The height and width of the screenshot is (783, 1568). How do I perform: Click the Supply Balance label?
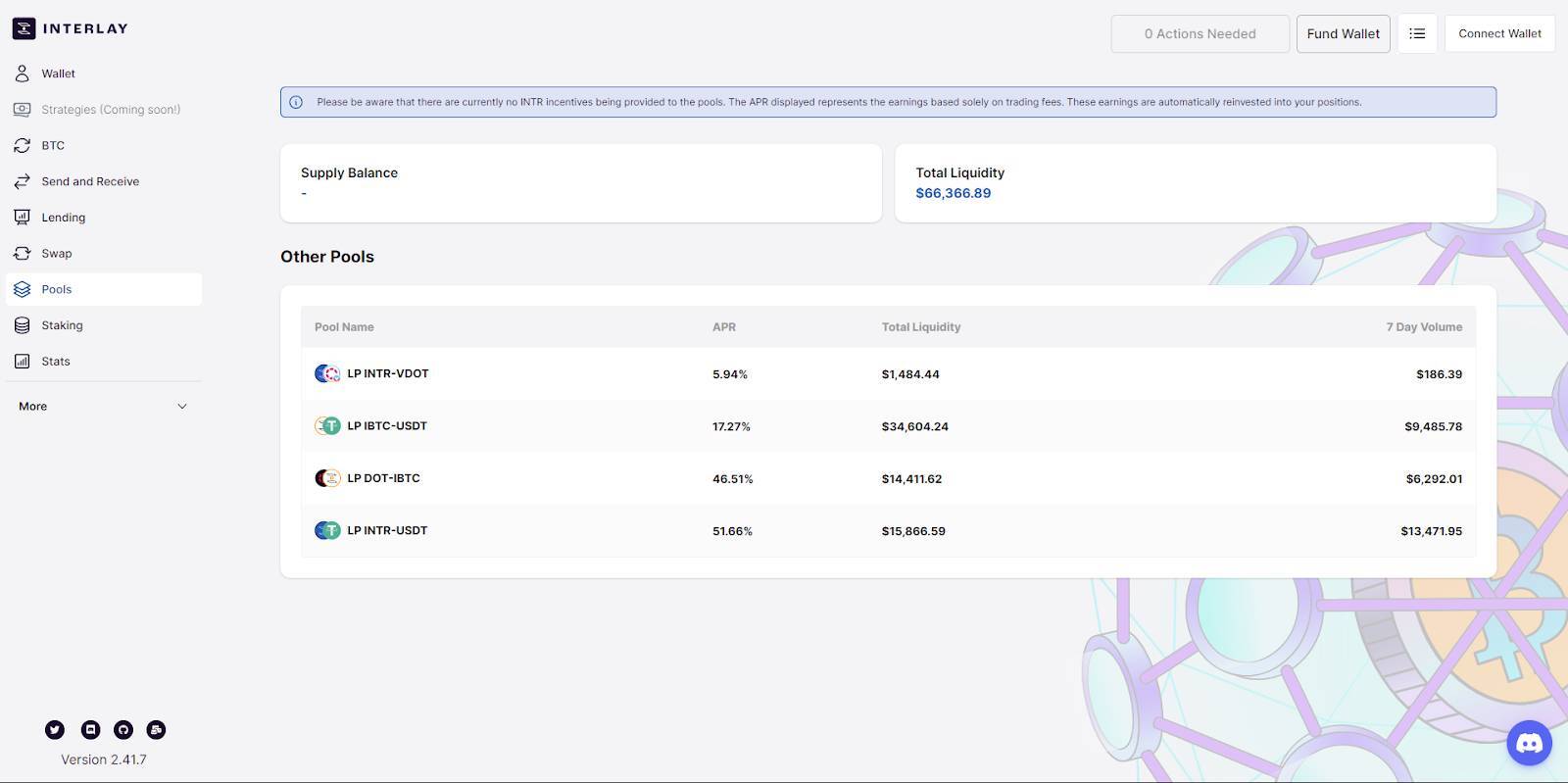[x=349, y=172]
